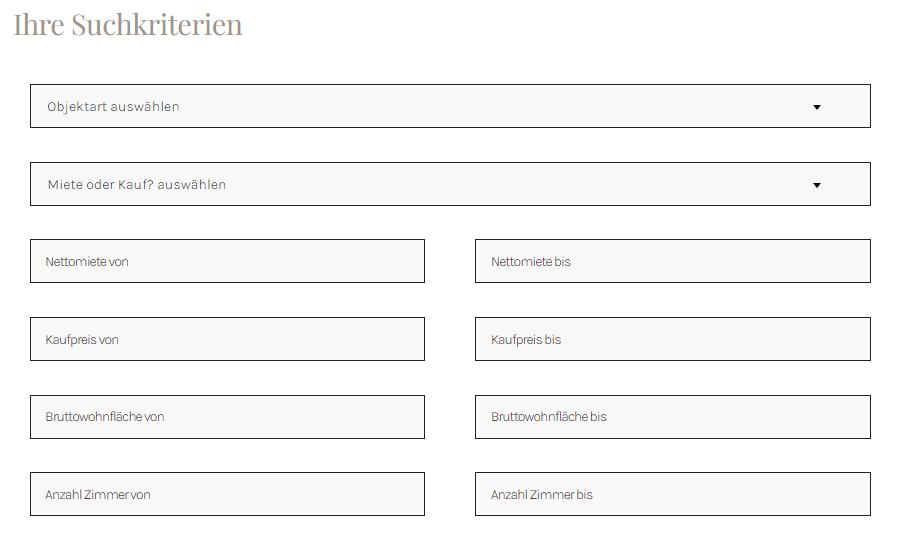Click the arrow icon in Objektart dropdown
This screenshot has height=542, width=902.
point(817,107)
